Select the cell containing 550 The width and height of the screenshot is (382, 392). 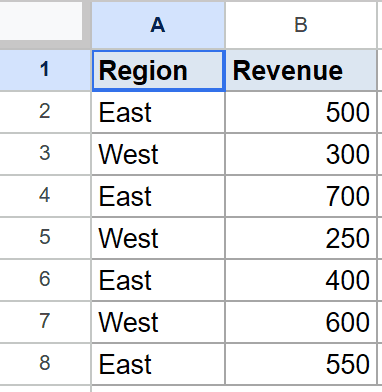coord(301,364)
